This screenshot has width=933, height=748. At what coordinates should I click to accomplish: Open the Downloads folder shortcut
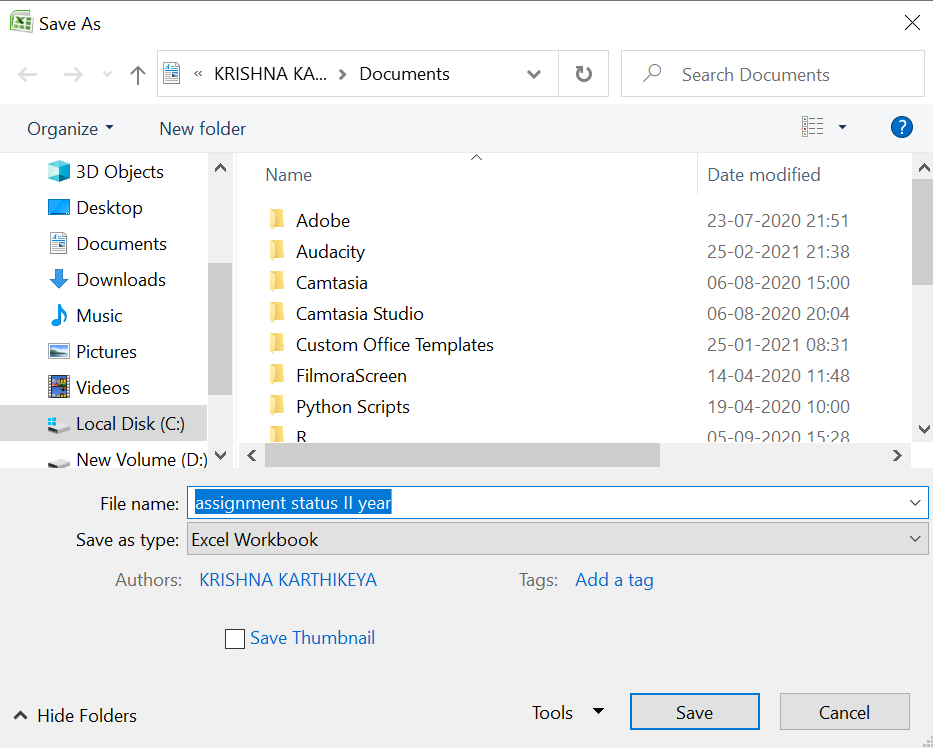(x=120, y=280)
